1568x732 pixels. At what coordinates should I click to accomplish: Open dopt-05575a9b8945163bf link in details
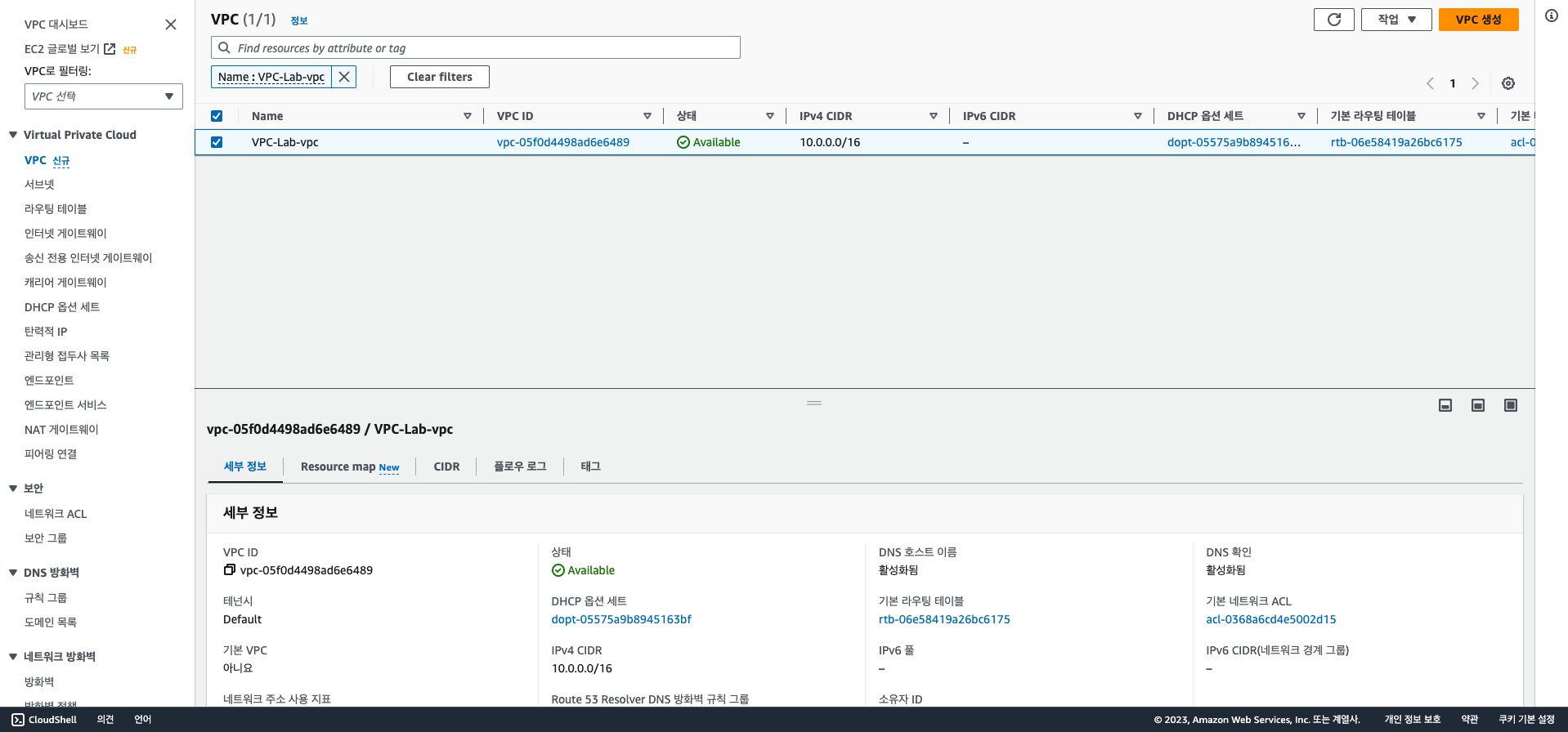click(x=621, y=619)
